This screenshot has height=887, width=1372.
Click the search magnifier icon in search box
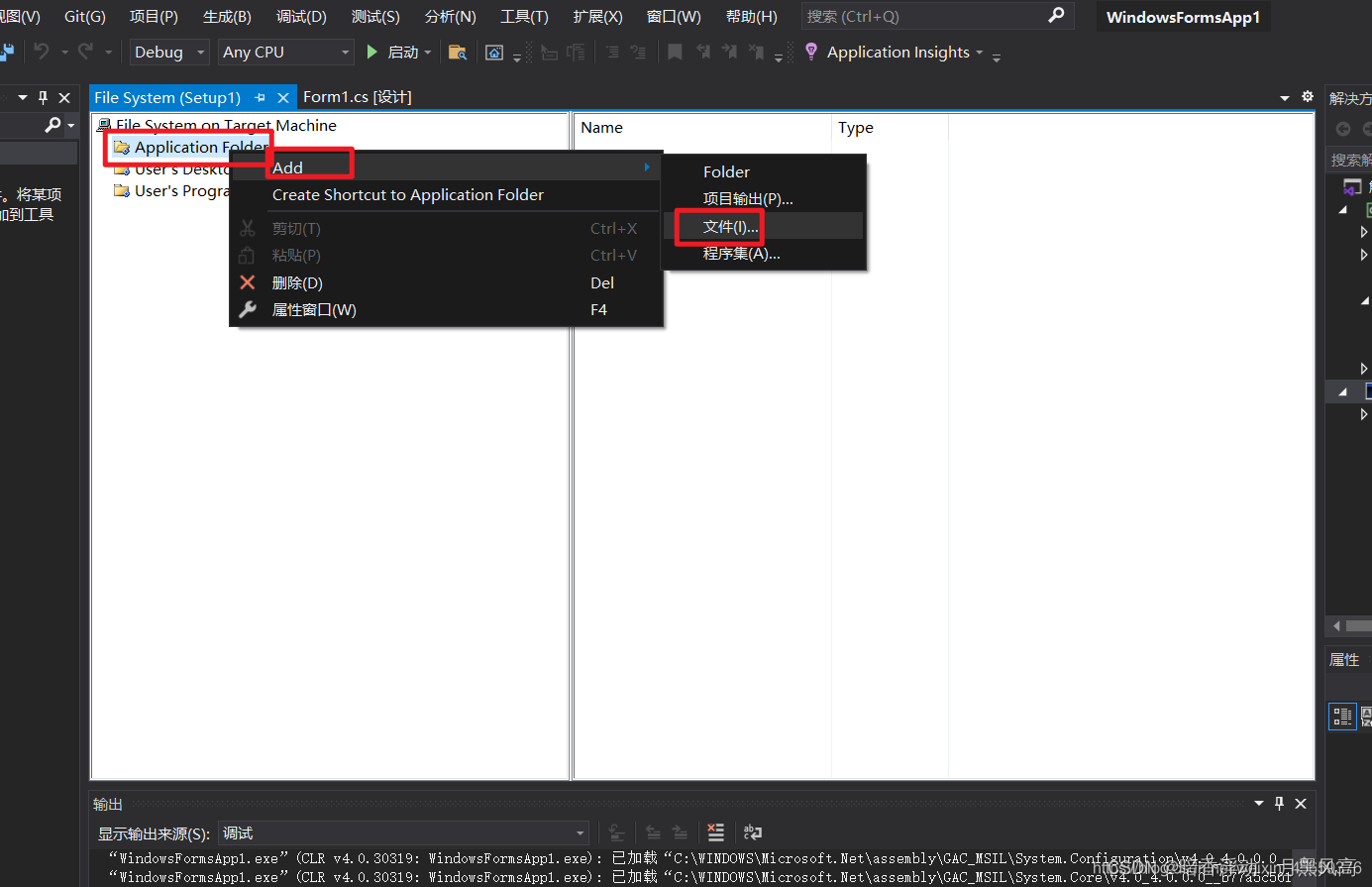pos(1056,15)
